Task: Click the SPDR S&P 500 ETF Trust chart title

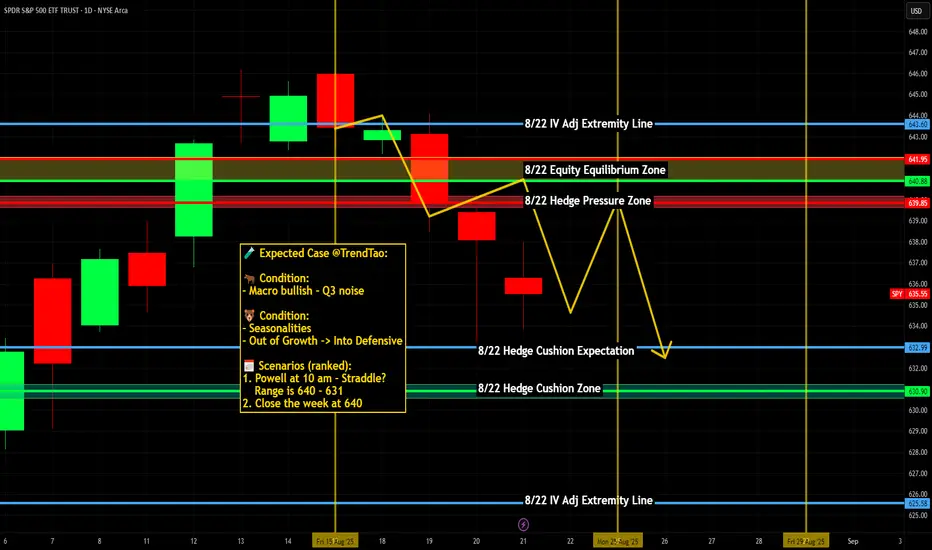Action: pyautogui.click(x=65, y=10)
